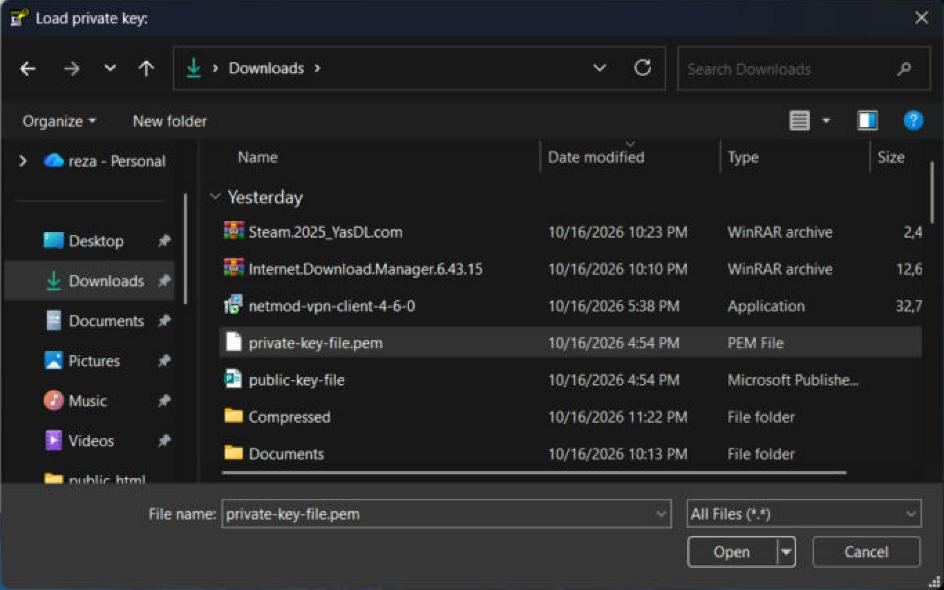Cancel the Load private key dialog

click(x=866, y=551)
